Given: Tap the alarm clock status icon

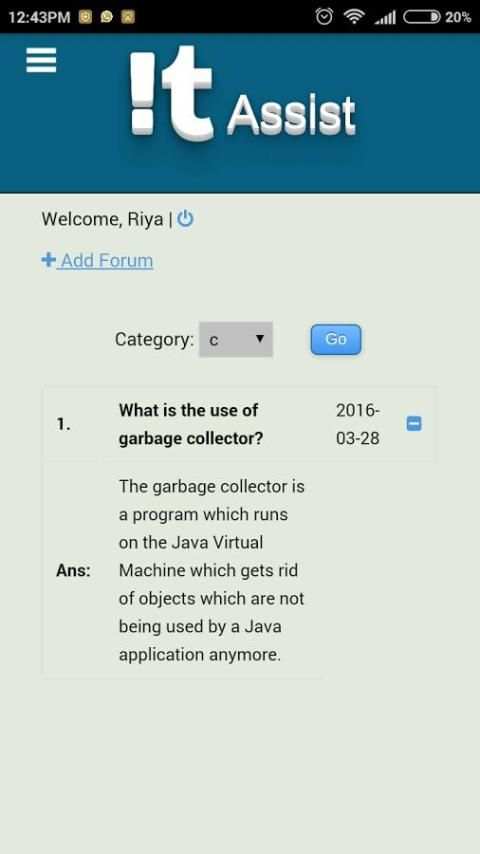Looking at the screenshot, I should [x=324, y=17].
